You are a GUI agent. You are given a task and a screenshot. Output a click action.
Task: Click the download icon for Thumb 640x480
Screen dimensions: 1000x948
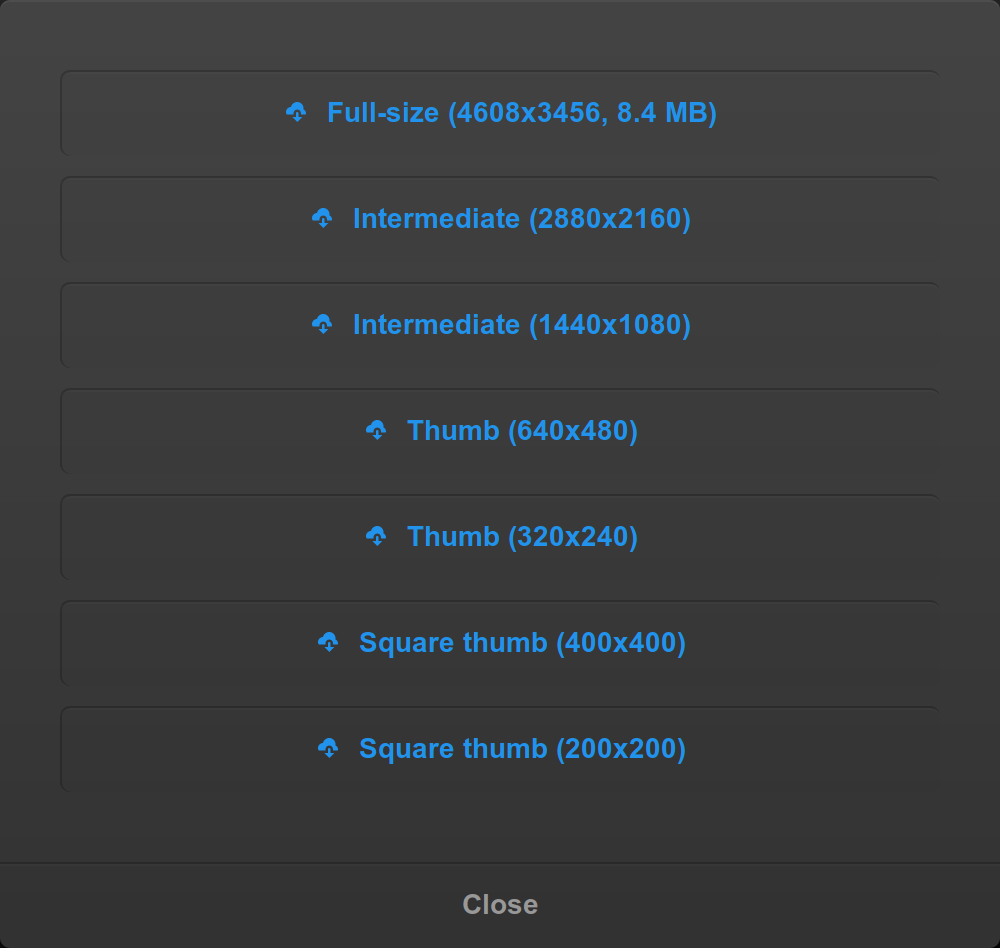[x=377, y=431]
